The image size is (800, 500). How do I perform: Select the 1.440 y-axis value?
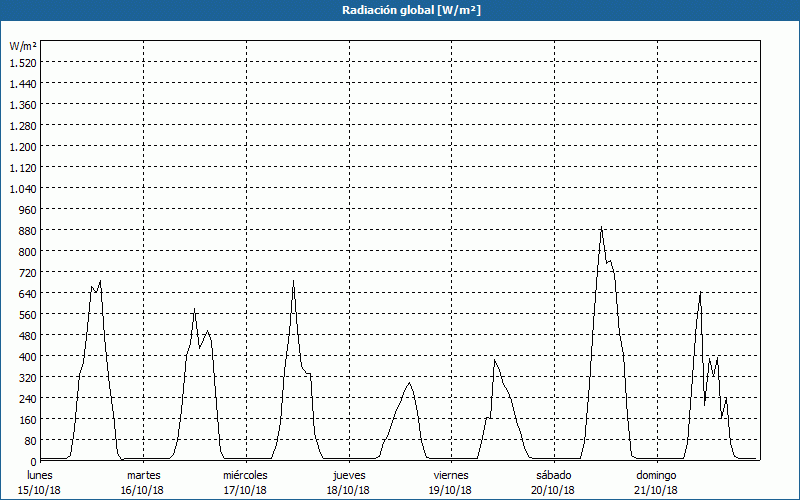(23, 84)
